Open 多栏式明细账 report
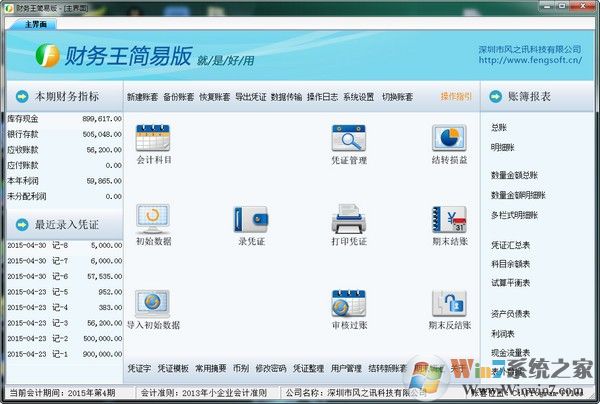 click(514, 215)
